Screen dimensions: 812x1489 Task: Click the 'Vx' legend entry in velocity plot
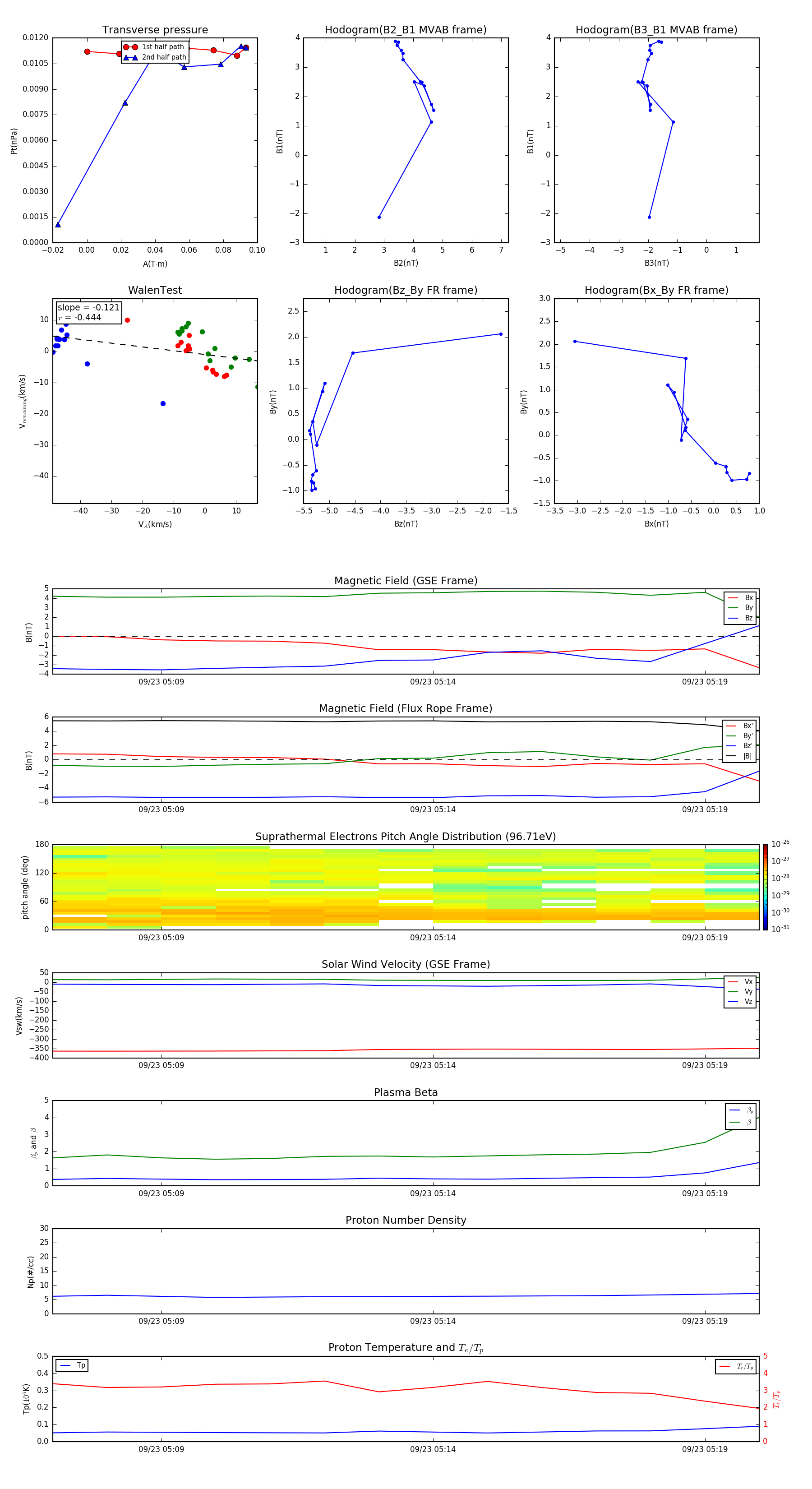pos(741,981)
